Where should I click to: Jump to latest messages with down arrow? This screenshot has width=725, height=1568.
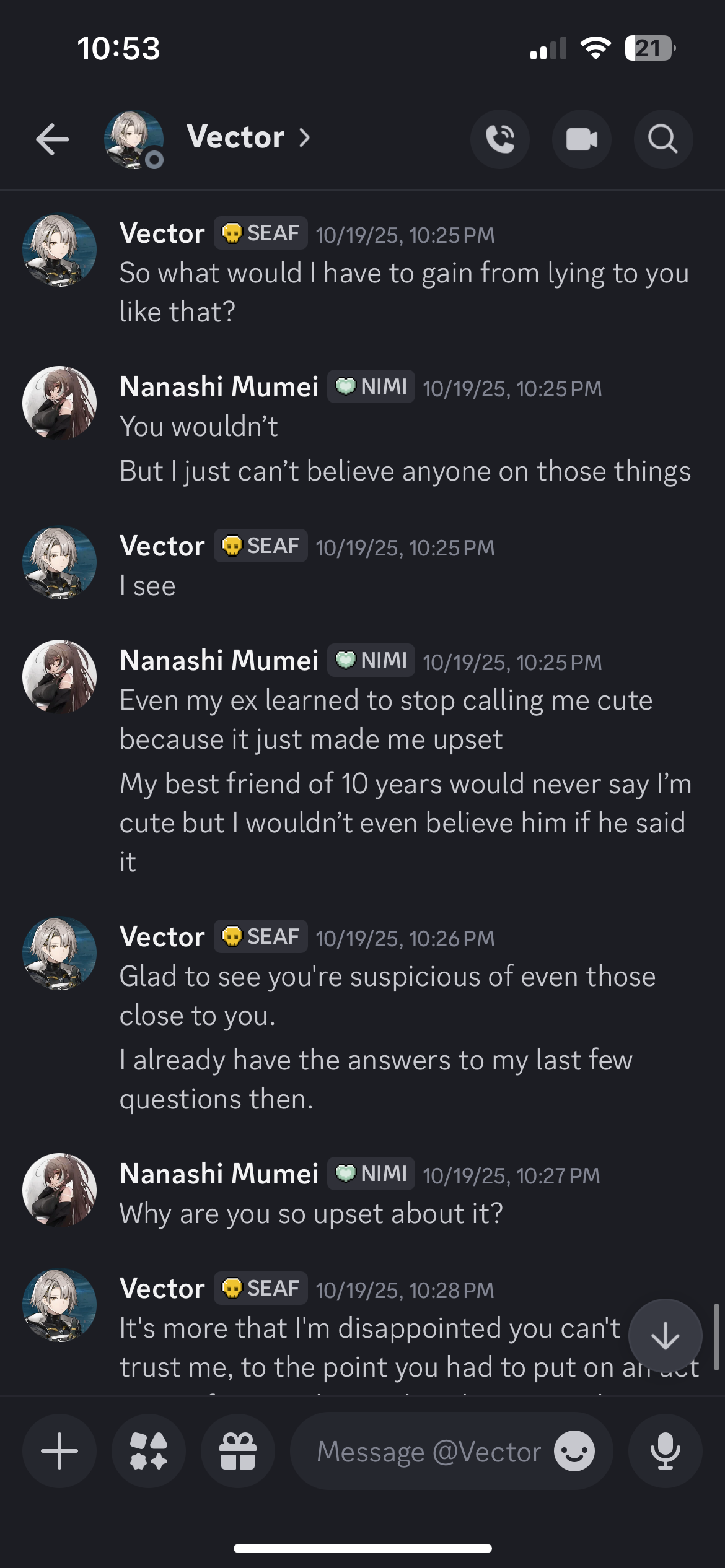click(x=665, y=1336)
